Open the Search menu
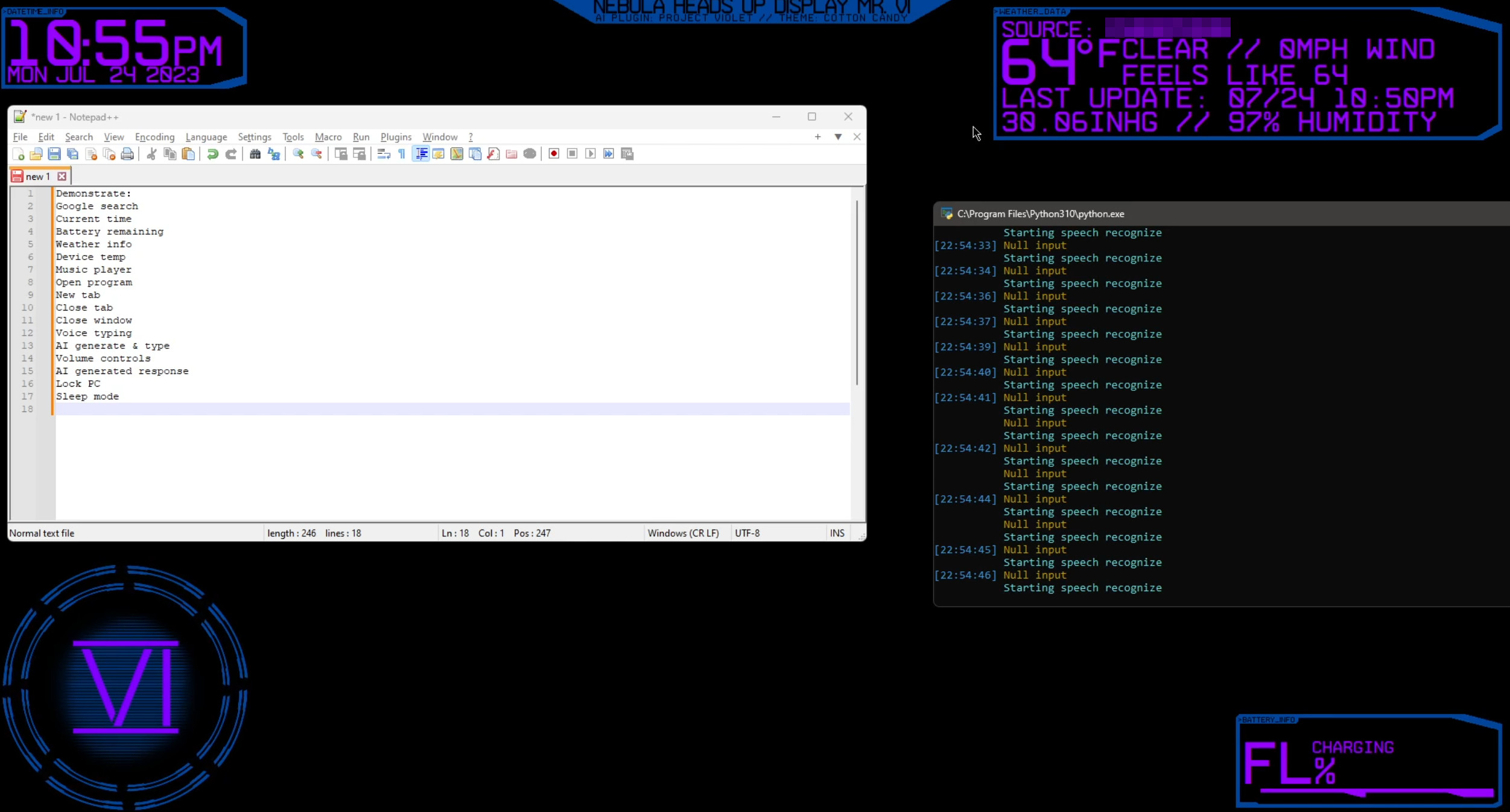The image size is (1510, 812). click(x=79, y=137)
